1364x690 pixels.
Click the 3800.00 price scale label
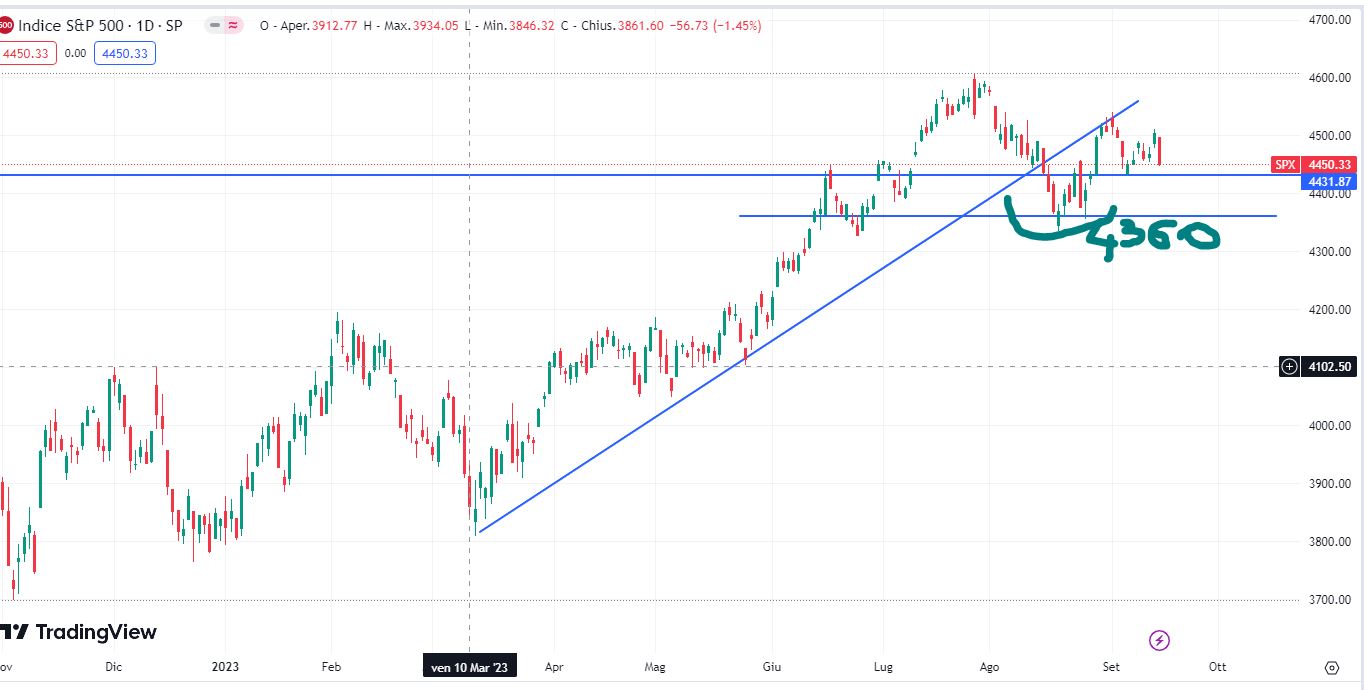pos(1330,541)
